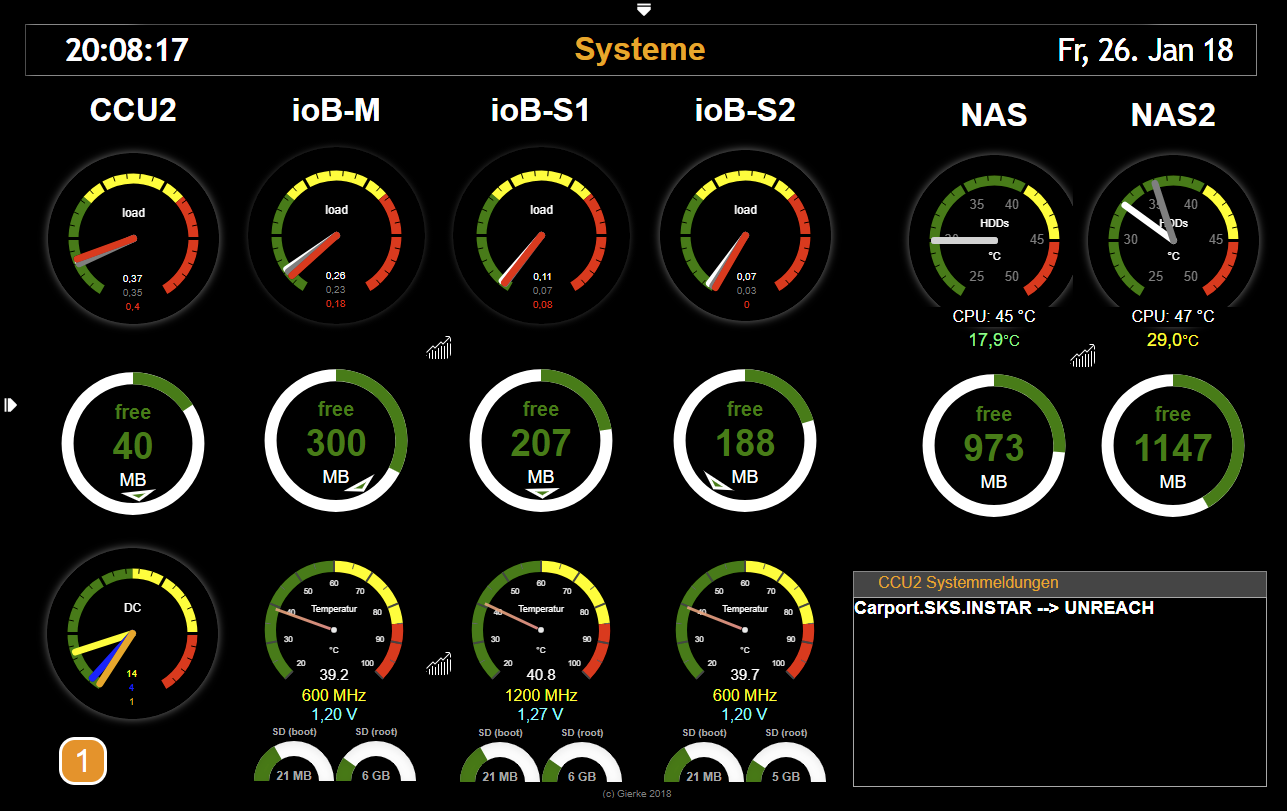The image size is (1287, 811).
Task: Click the triangle marker in CCU2 free ring
Action: point(138,495)
